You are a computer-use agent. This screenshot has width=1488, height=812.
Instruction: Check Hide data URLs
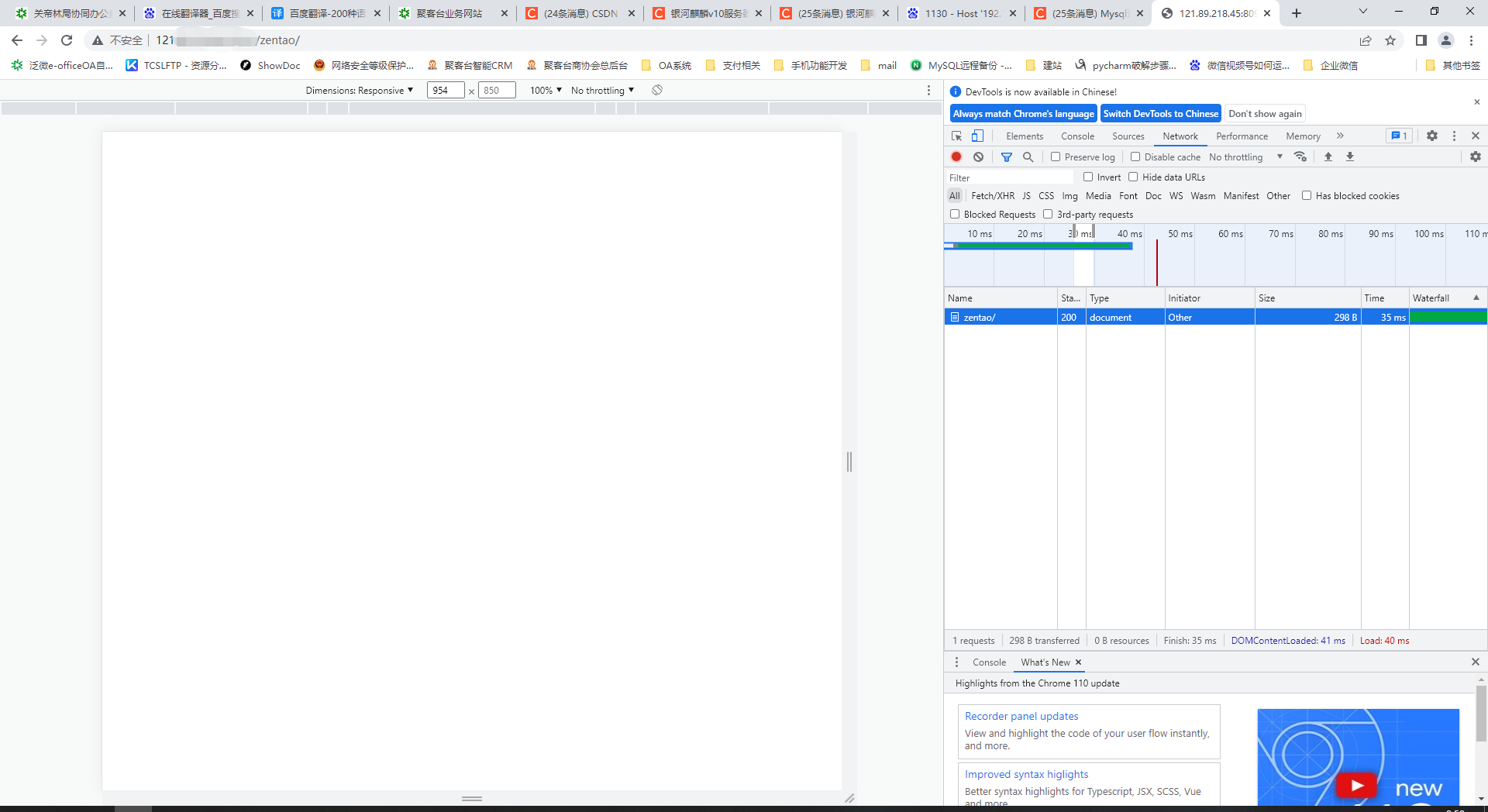1133,177
